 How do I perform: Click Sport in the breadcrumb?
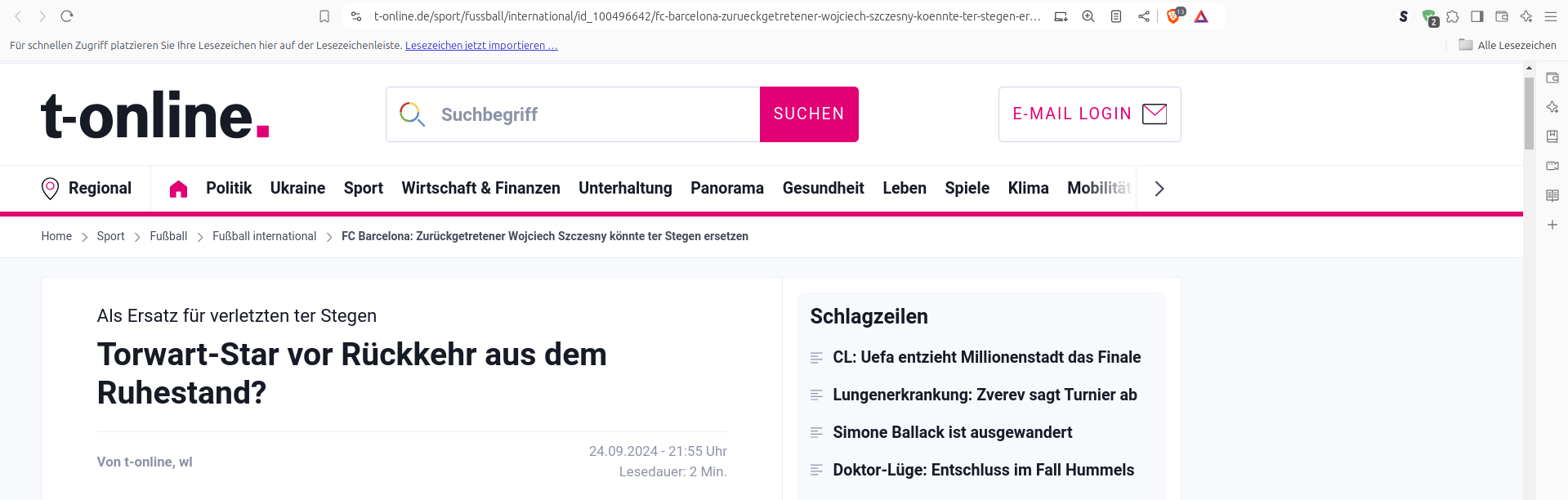[110, 236]
